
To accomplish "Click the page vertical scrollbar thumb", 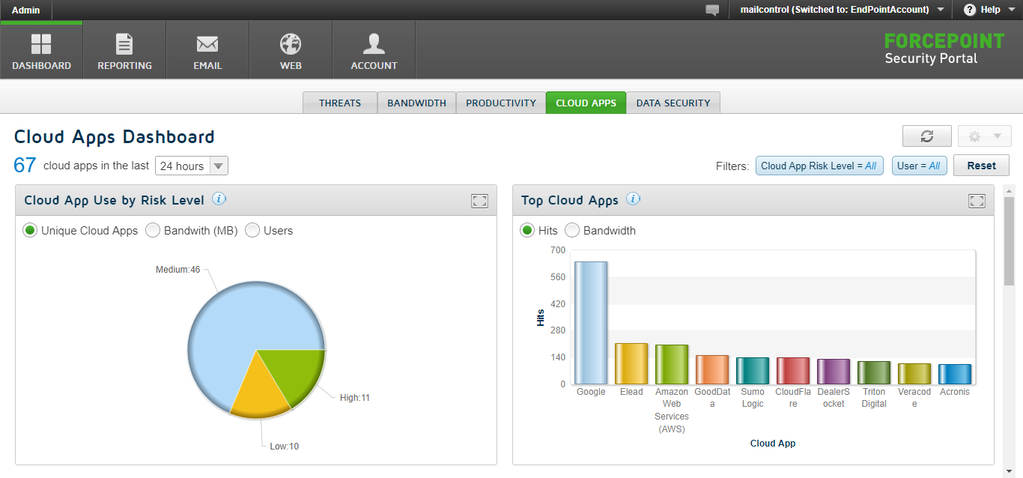I will tap(1009, 241).
